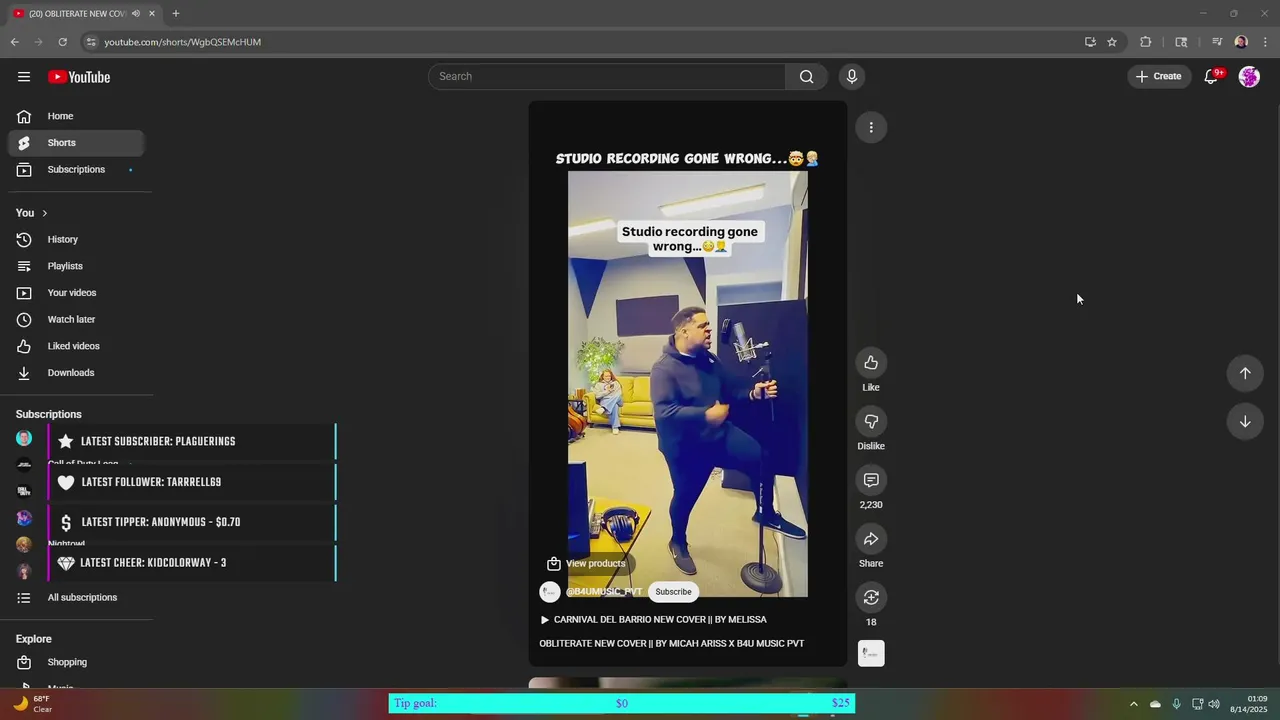
Task: Go to the YouTube logo home
Action: (x=79, y=77)
